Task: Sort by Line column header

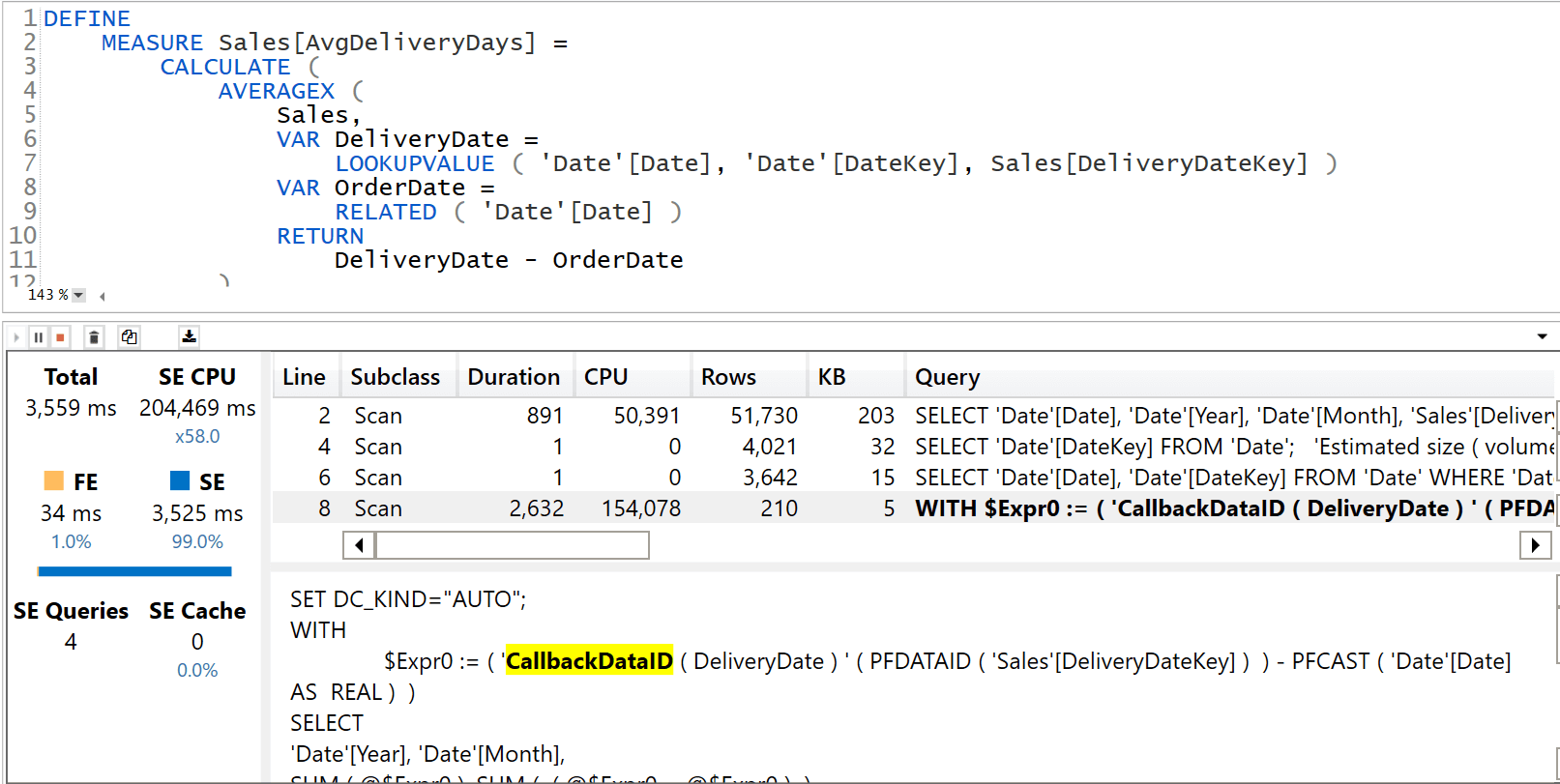Action: (305, 377)
